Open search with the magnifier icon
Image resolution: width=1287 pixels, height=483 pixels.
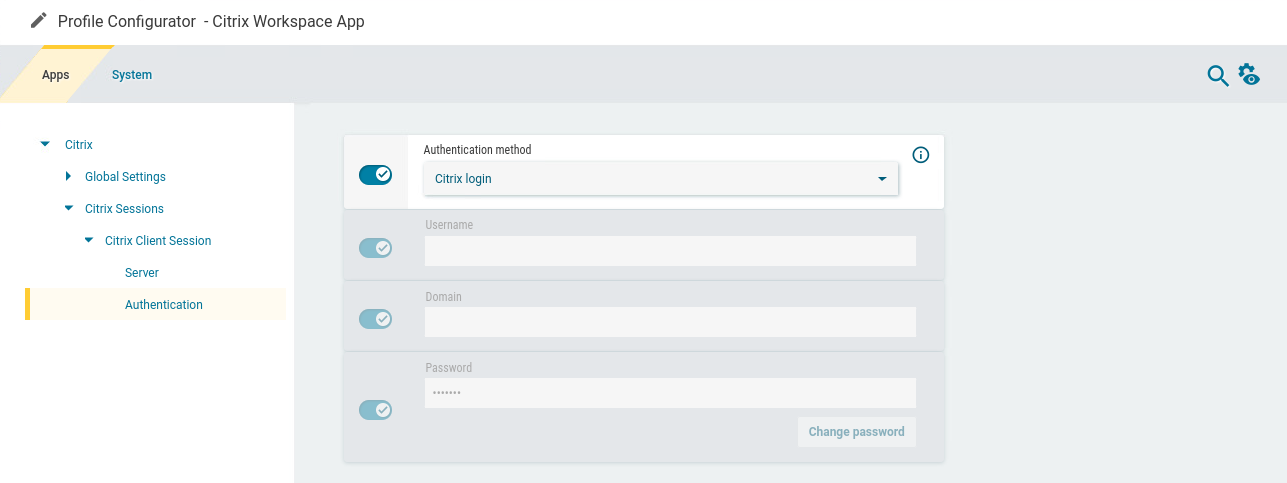point(1217,76)
